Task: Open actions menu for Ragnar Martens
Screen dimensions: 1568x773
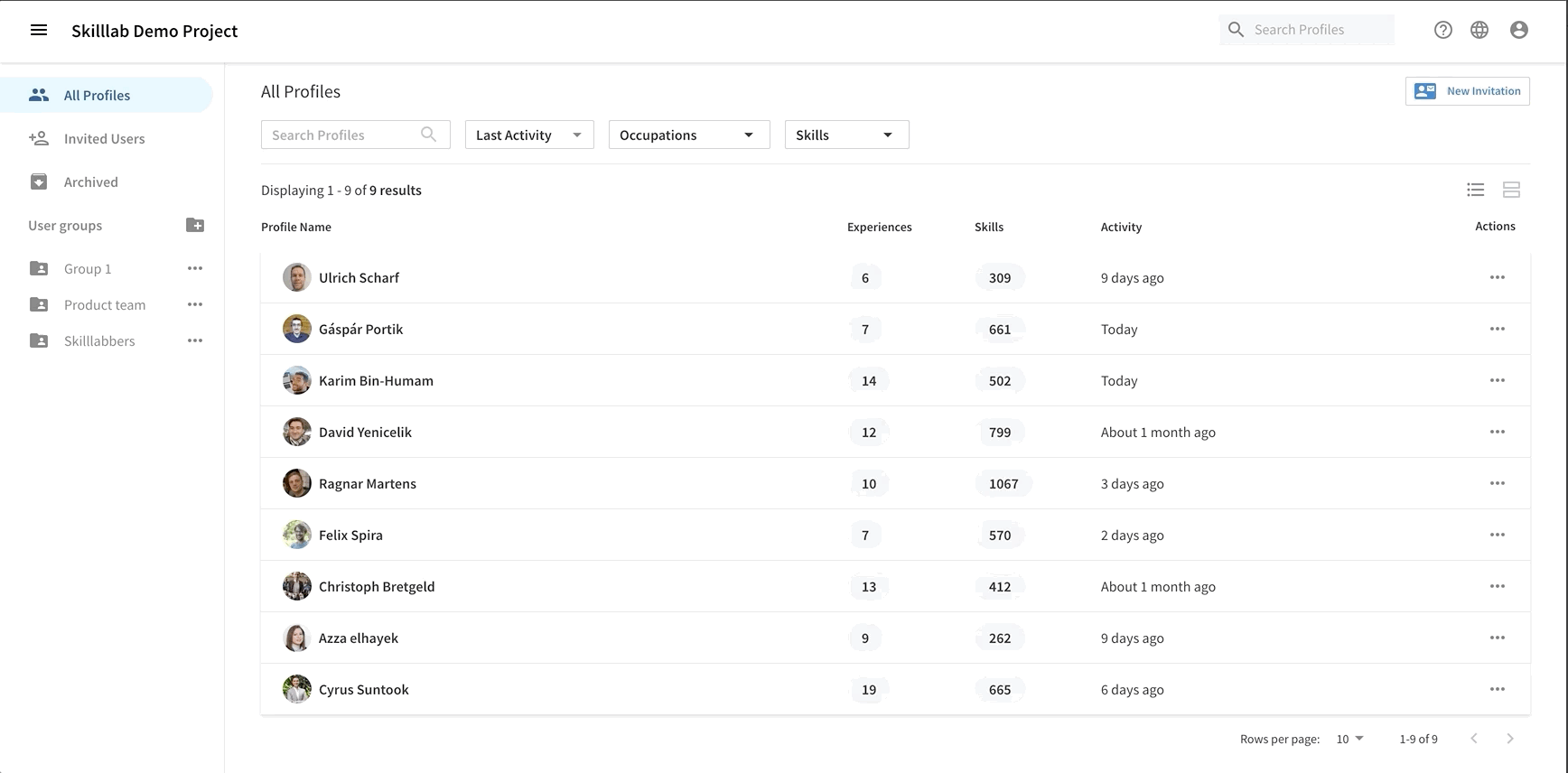Action: pos(1498,483)
